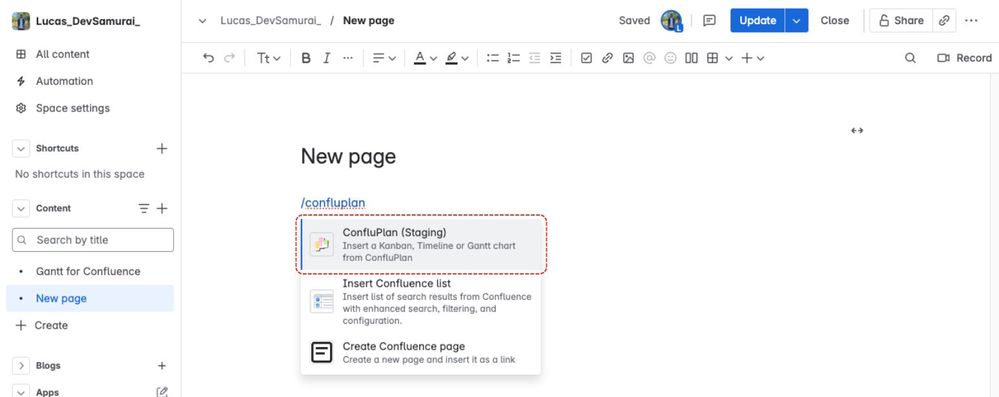Viewport: 999px width, 397px height.
Task: Click the mention @ icon
Action: coord(649,58)
